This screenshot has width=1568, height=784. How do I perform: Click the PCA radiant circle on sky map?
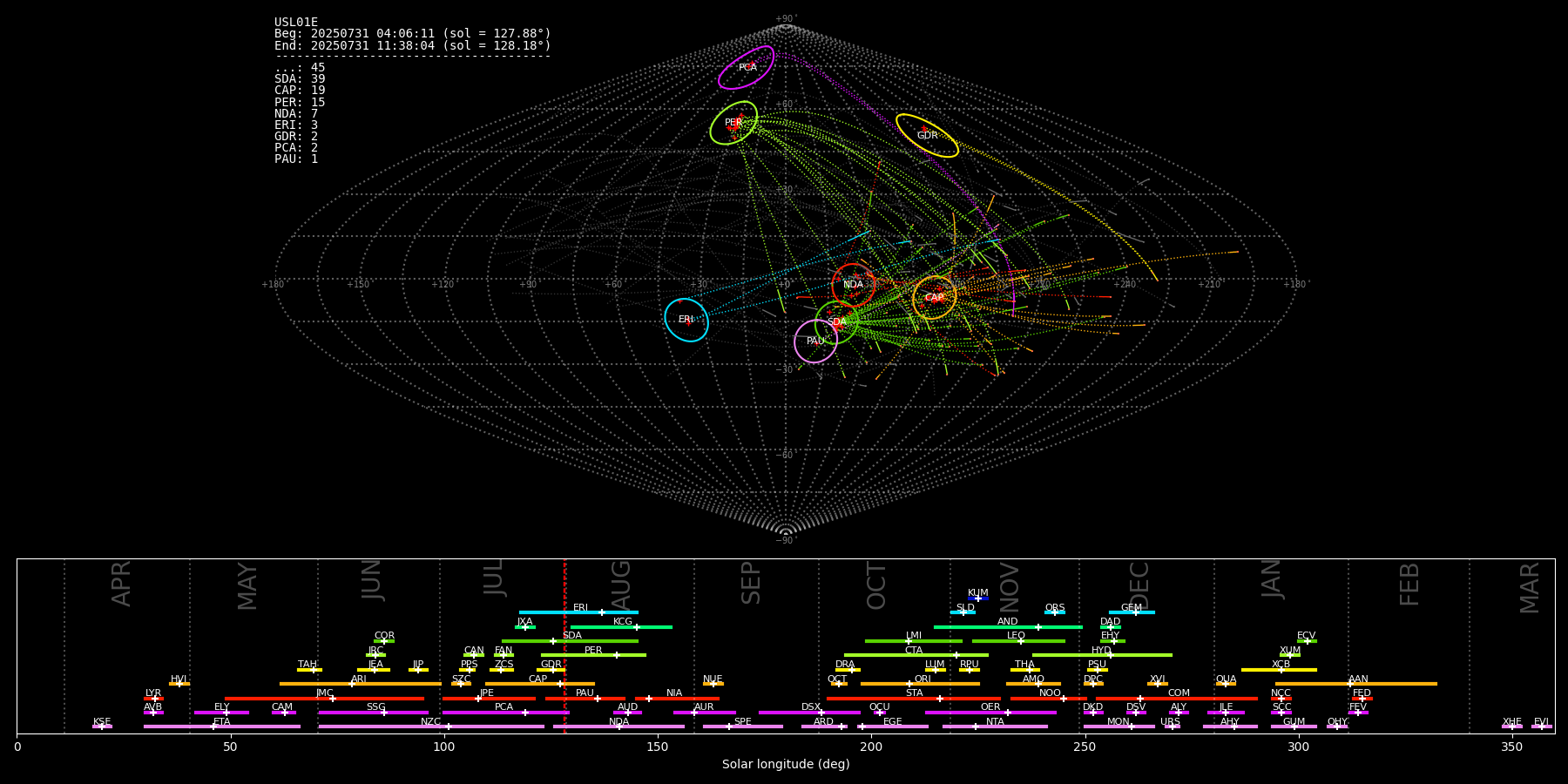pos(747,67)
